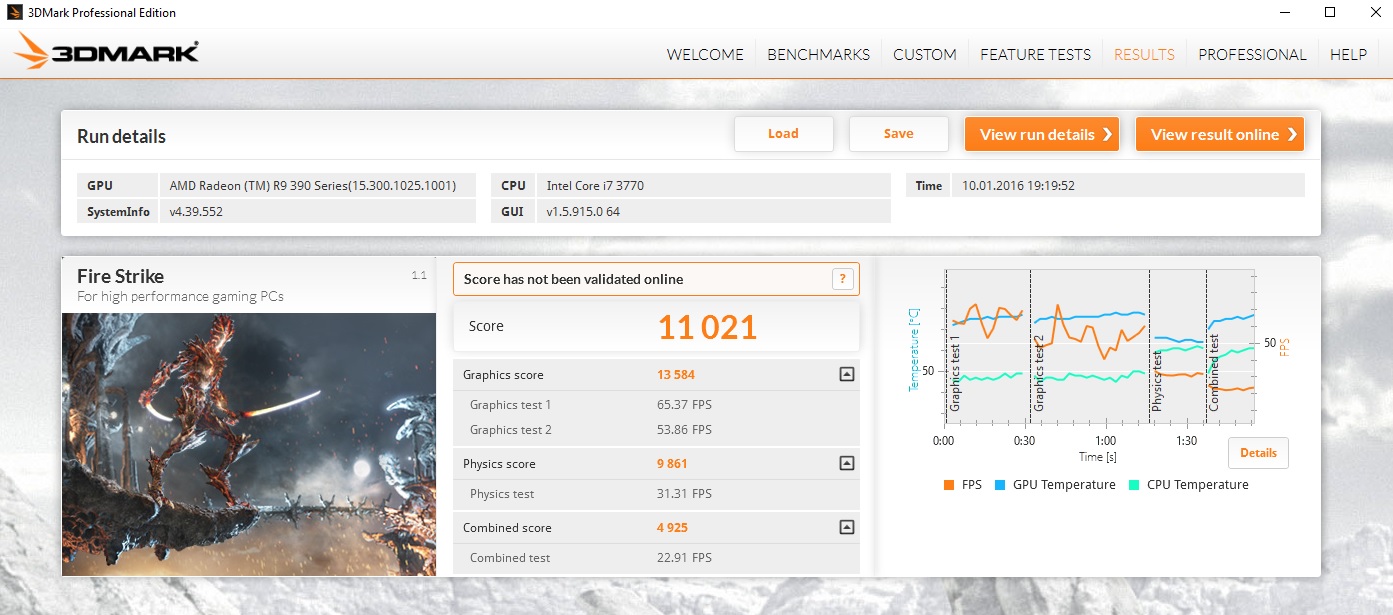Click the Graphics test 2 chart segment label
The image size is (1393, 615).
[x=1039, y=374]
